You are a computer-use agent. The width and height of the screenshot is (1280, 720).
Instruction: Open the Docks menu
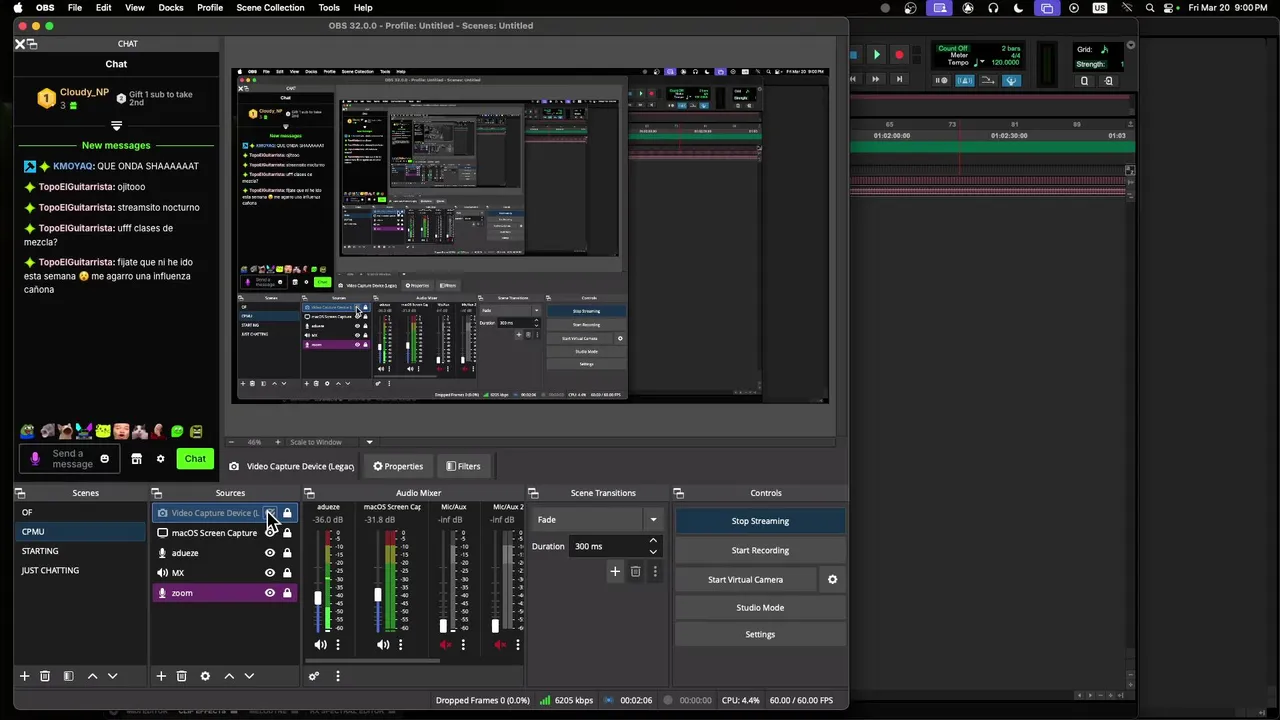[x=171, y=7]
